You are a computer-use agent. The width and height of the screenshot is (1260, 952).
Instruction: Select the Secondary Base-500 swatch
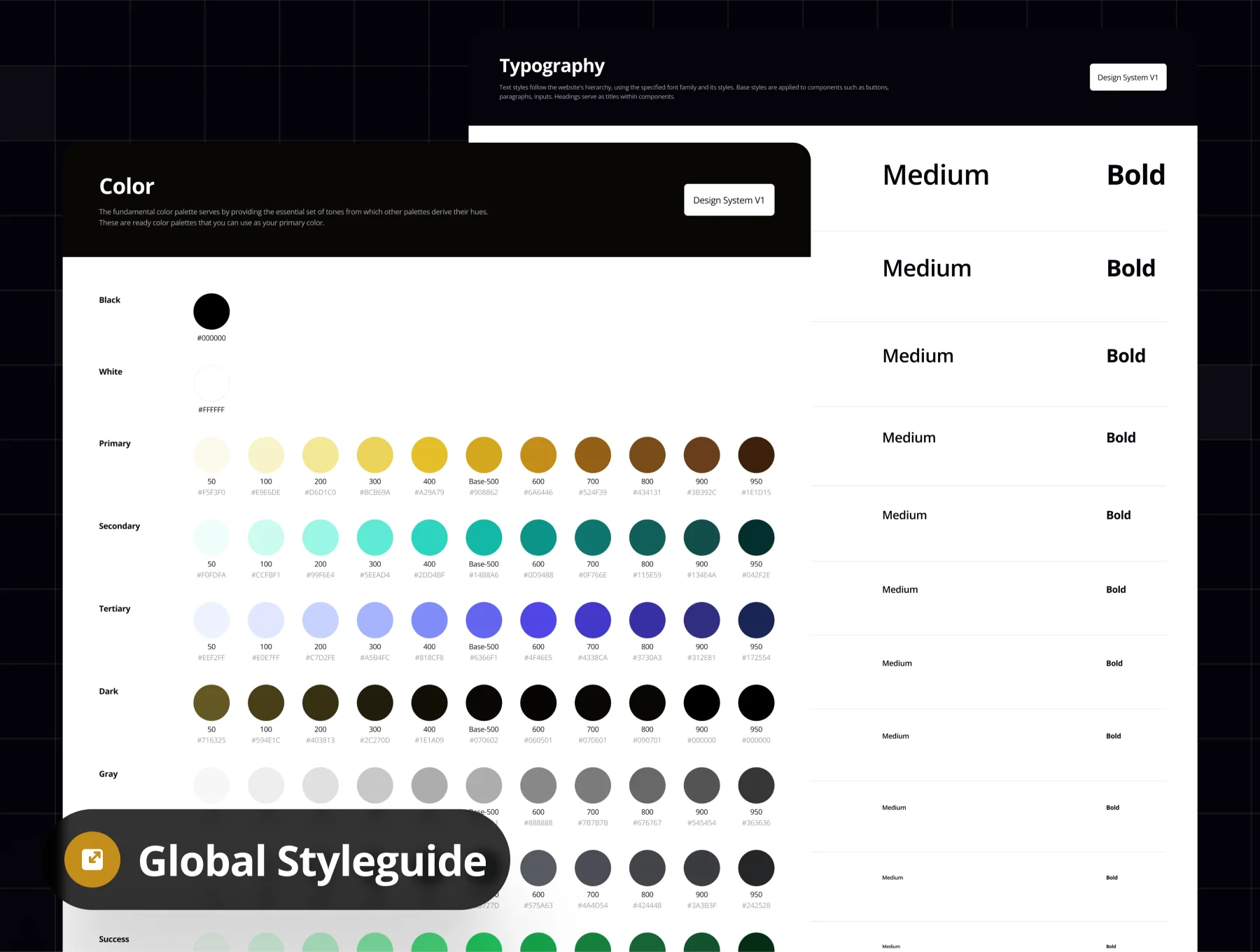(x=484, y=538)
